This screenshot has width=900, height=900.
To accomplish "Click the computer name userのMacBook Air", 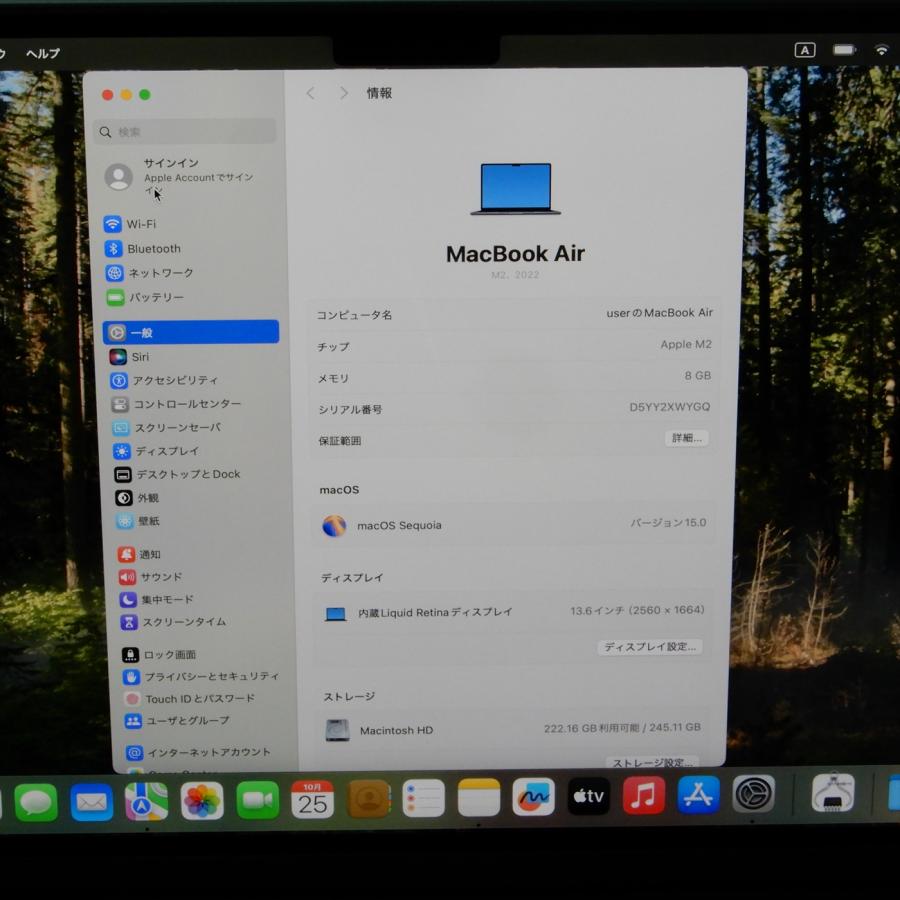I will 660,313.
